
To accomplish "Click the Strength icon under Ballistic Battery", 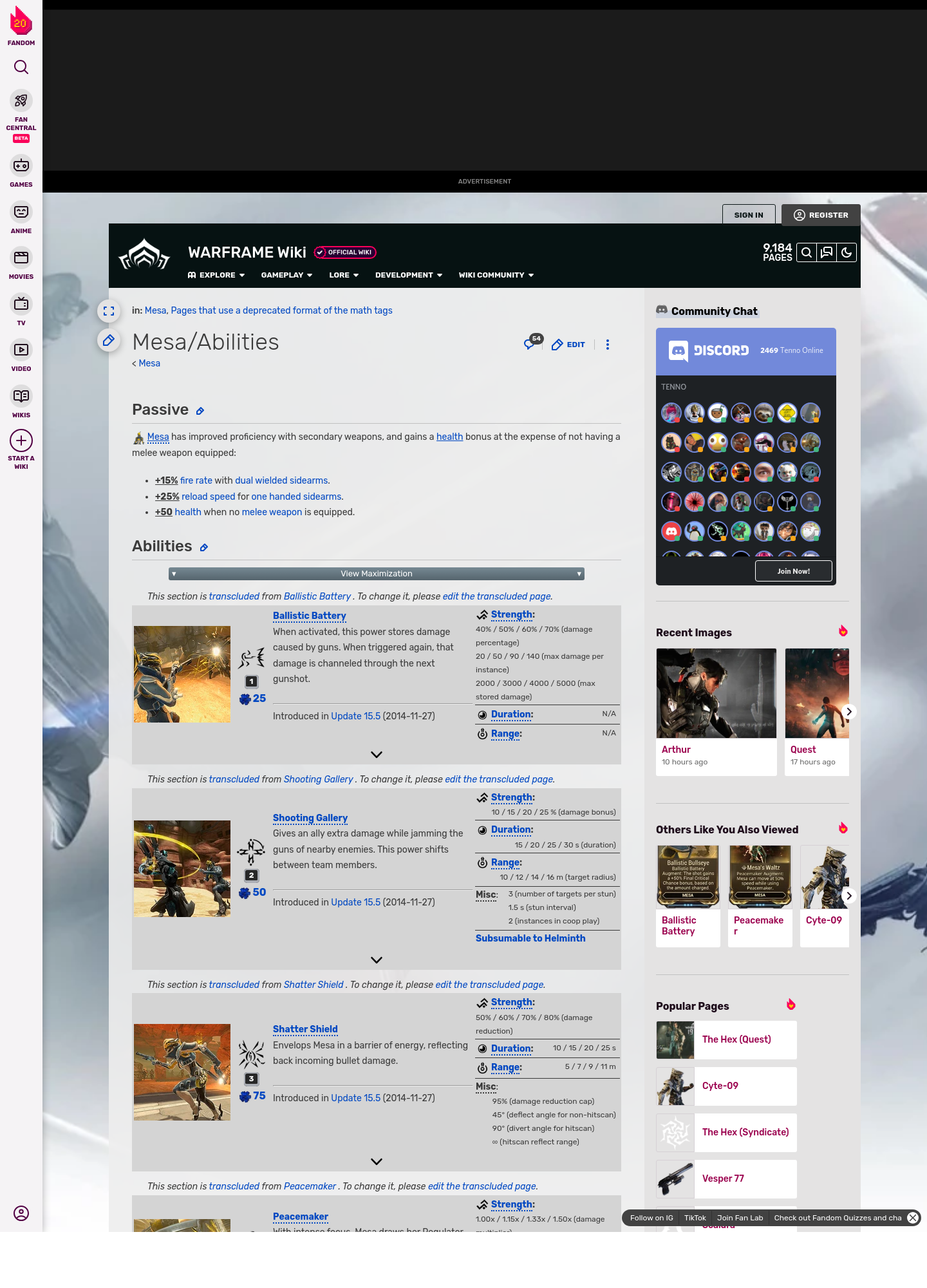I will [x=482, y=615].
